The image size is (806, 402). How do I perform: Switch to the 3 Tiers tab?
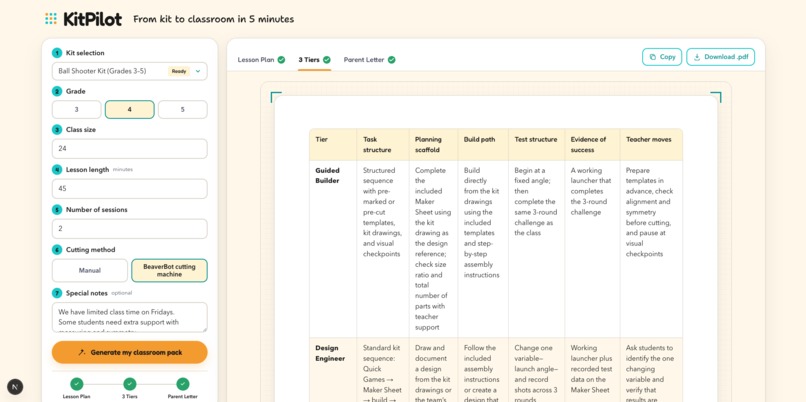(x=315, y=60)
